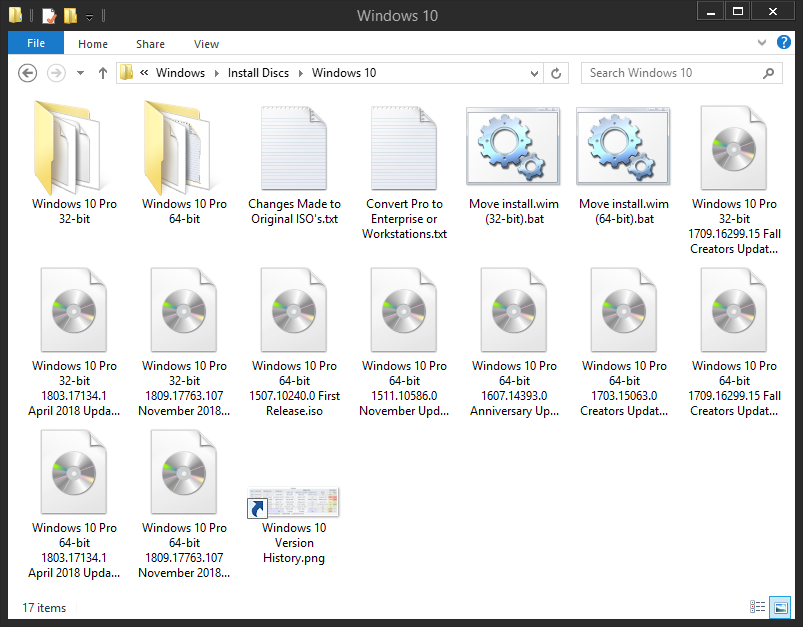Show hidden breadcrumb parents via double chevron
This screenshot has width=803, height=627.
click(144, 73)
